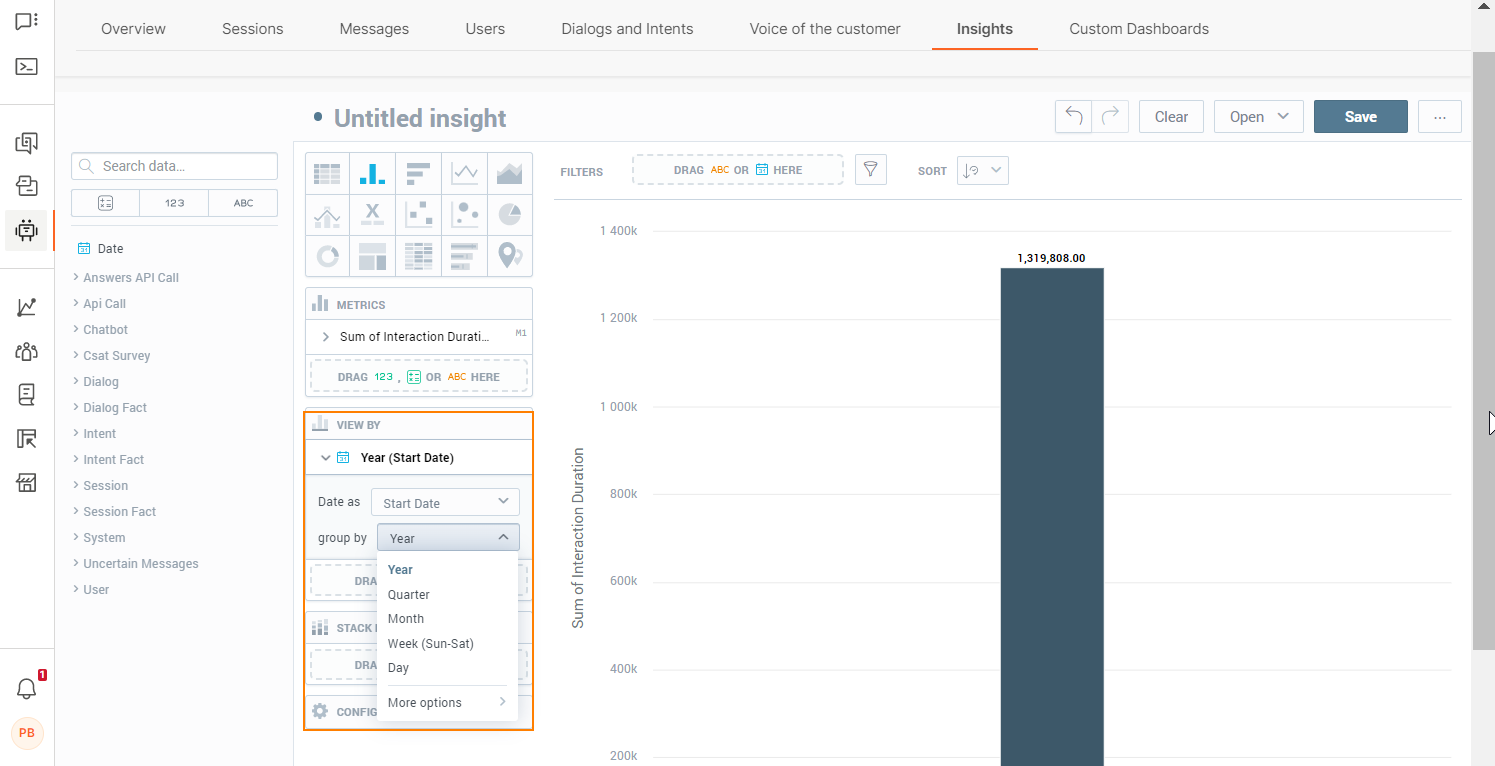Switch to the Overview tab

pyautogui.click(x=133, y=29)
